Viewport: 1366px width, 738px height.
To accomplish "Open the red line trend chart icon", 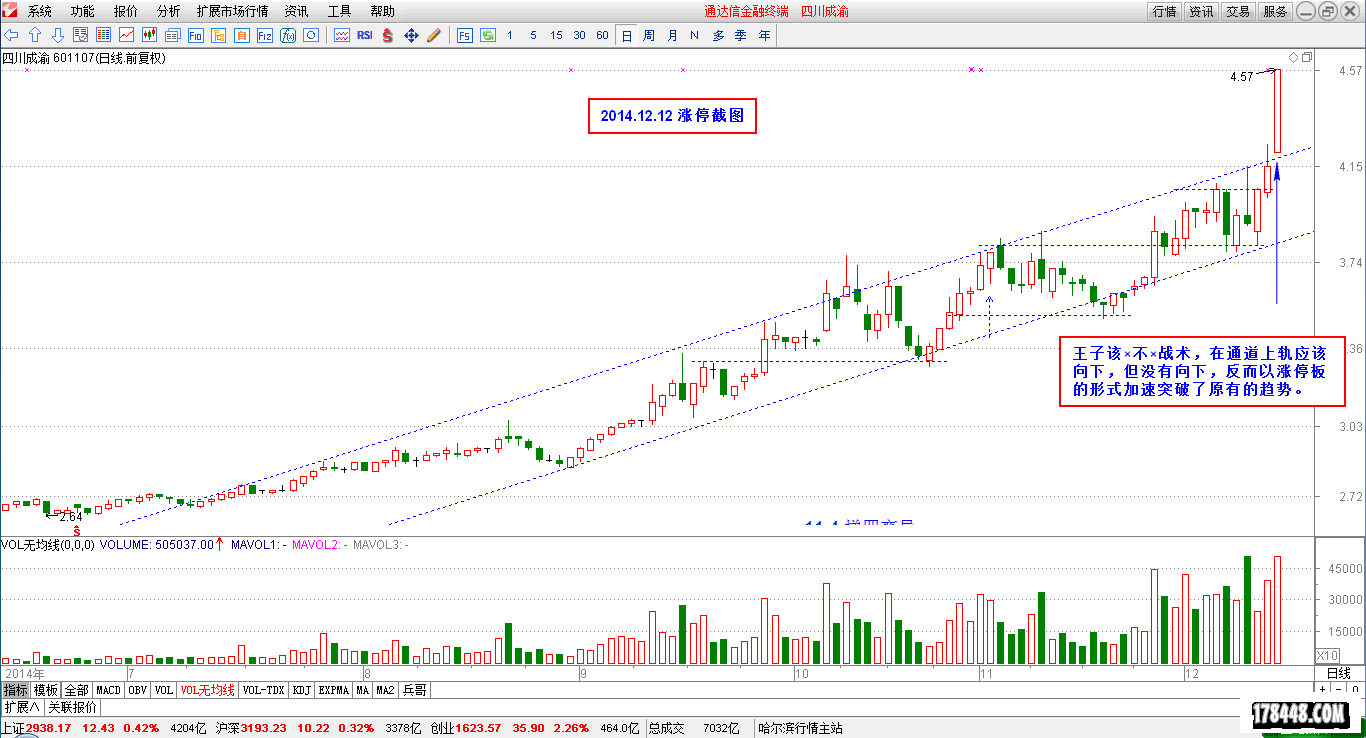I will (126, 35).
